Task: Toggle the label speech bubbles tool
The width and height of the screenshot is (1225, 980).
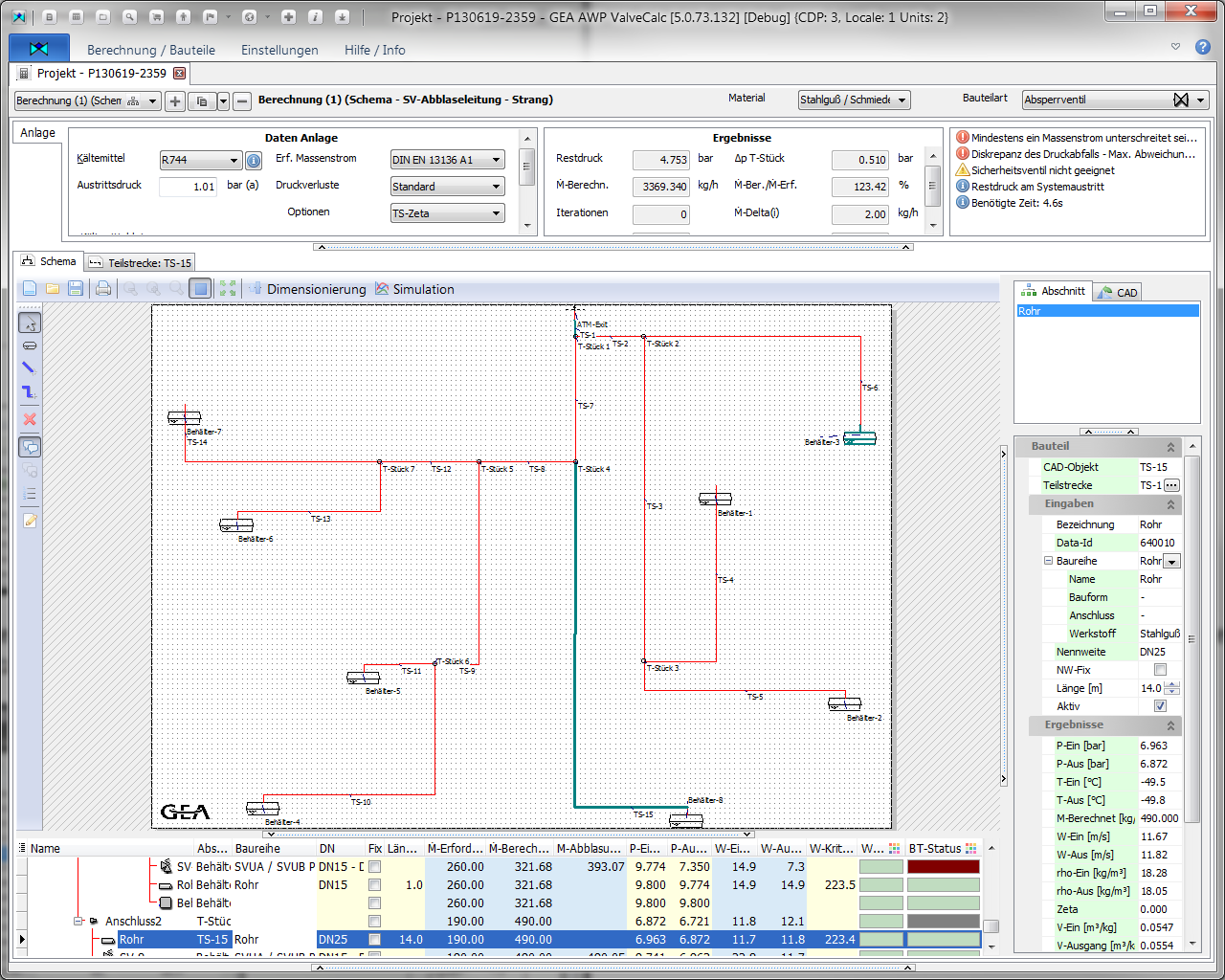Action: tap(30, 447)
